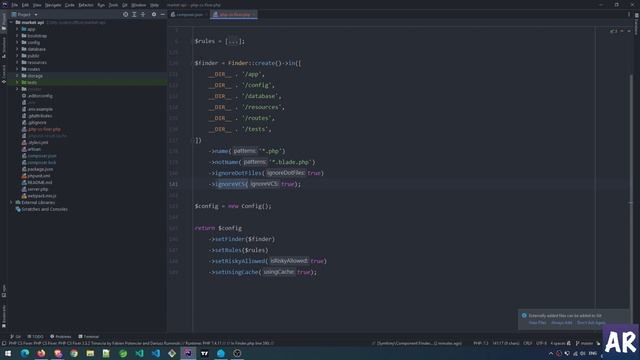Click the expand all icon in Project panel

point(134,14)
